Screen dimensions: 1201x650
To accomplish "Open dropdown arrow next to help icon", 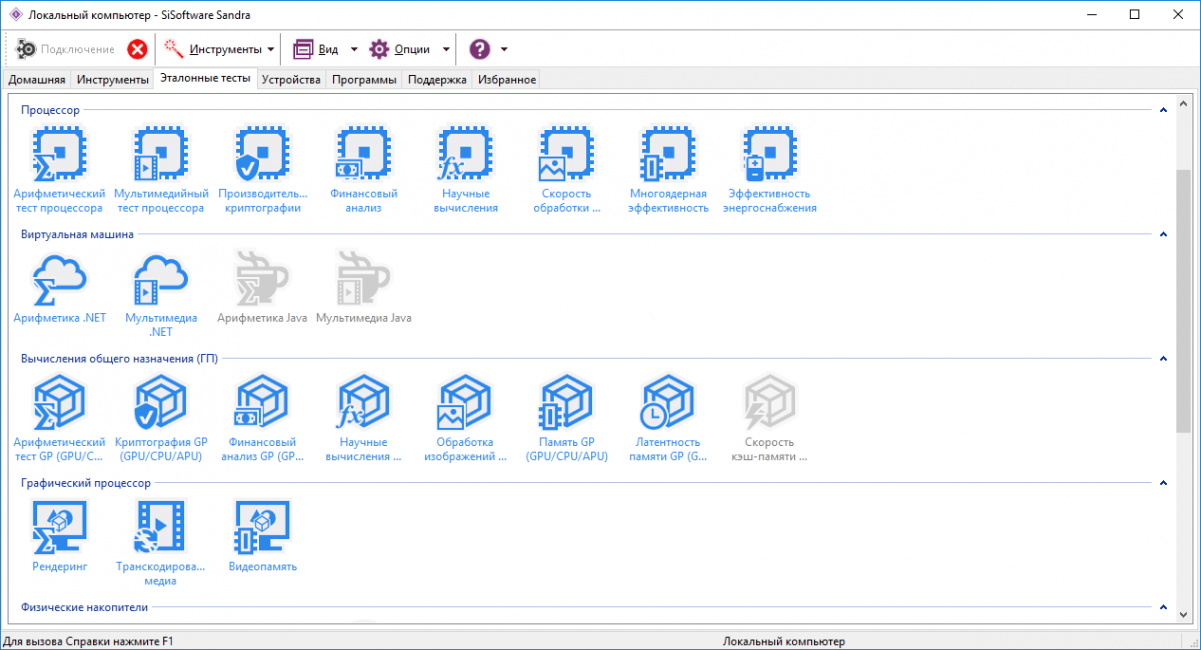I will tap(504, 49).
